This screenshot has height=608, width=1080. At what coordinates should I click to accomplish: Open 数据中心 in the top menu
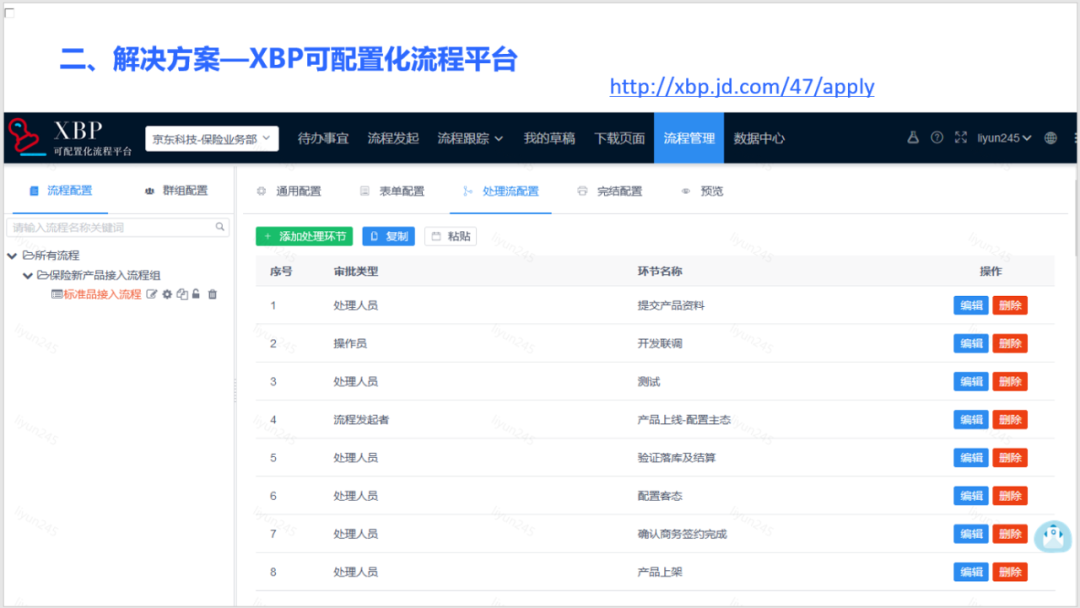click(x=759, y=138)
